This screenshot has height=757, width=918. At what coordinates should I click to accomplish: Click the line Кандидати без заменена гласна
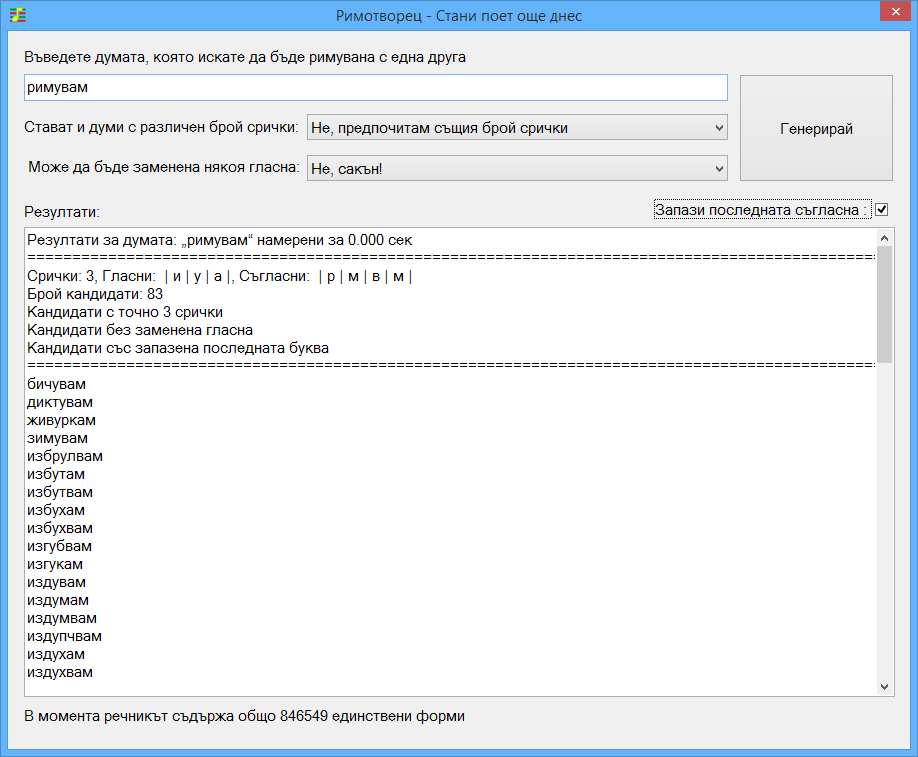[140, 330]
